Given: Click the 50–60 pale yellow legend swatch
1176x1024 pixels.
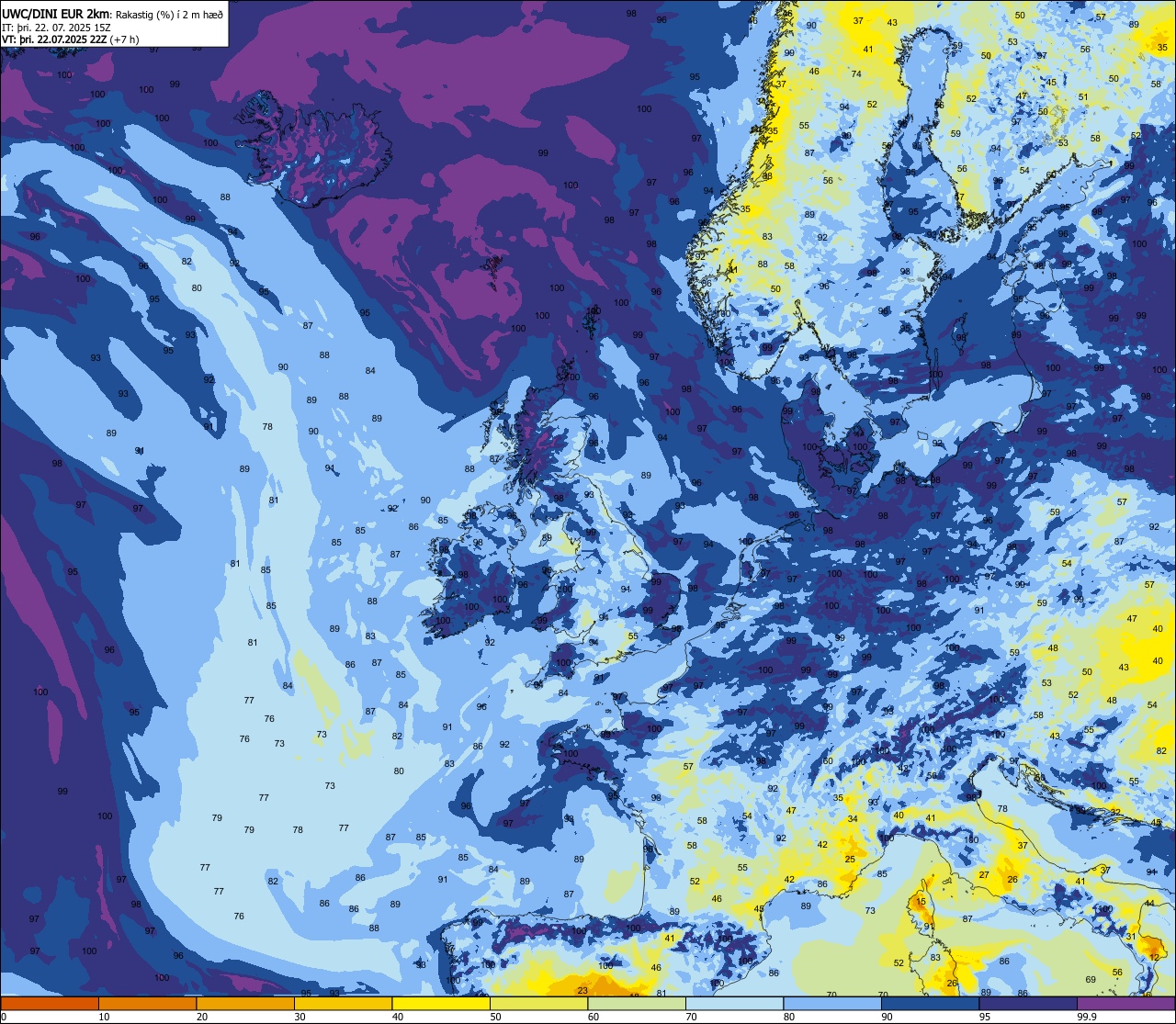Looking at the screenshot, I should [538, 1003].
